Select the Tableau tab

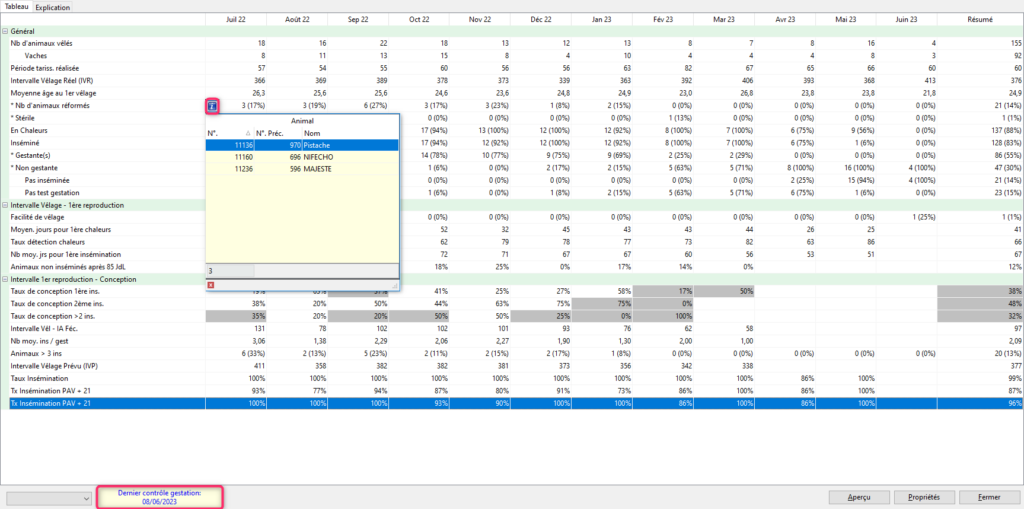(x=17, y=6)
